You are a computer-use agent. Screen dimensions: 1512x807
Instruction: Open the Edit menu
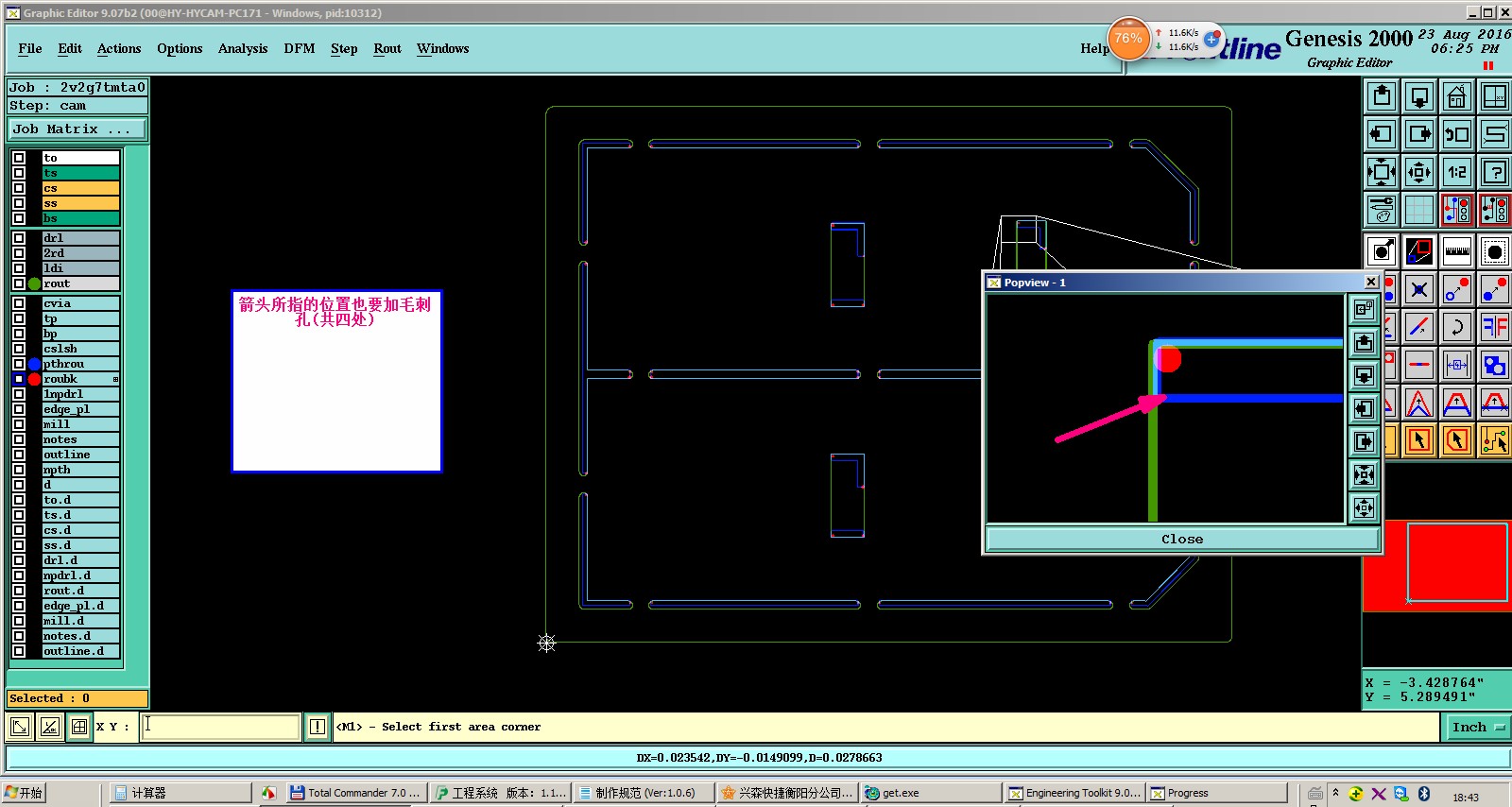pyautogui.click(x=70, y=48)
